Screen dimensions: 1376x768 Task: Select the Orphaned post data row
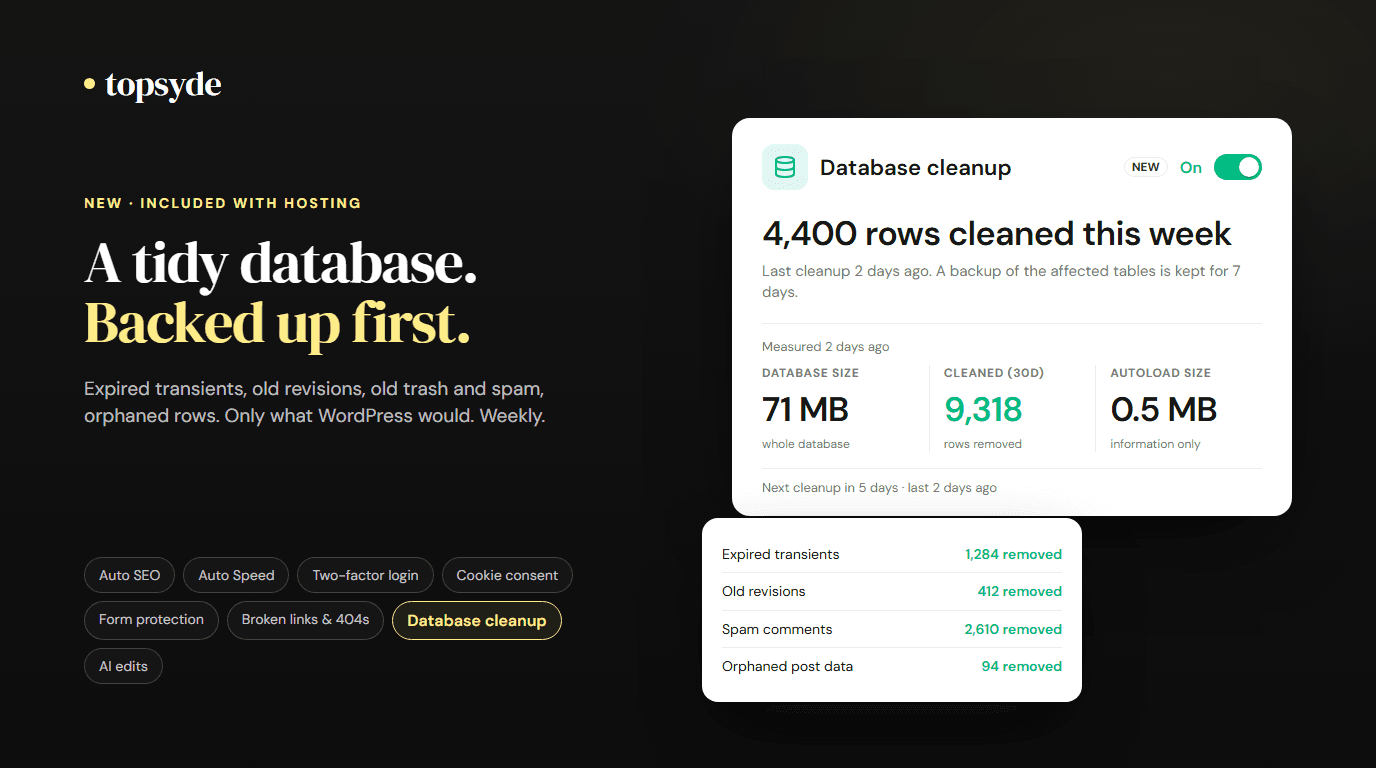click(x=892, y=666)
